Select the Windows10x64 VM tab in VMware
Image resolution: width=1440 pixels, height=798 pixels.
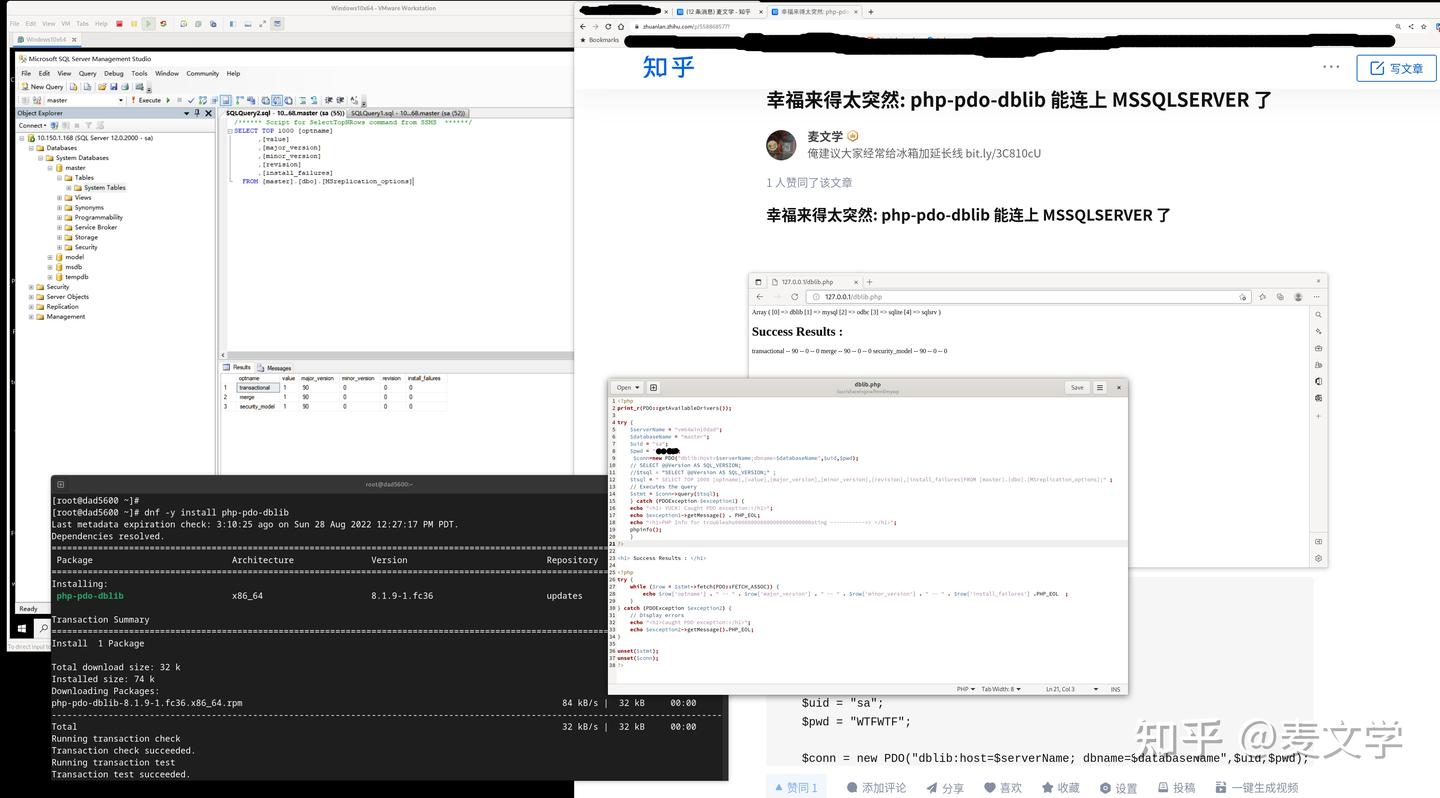coord(46,39)
